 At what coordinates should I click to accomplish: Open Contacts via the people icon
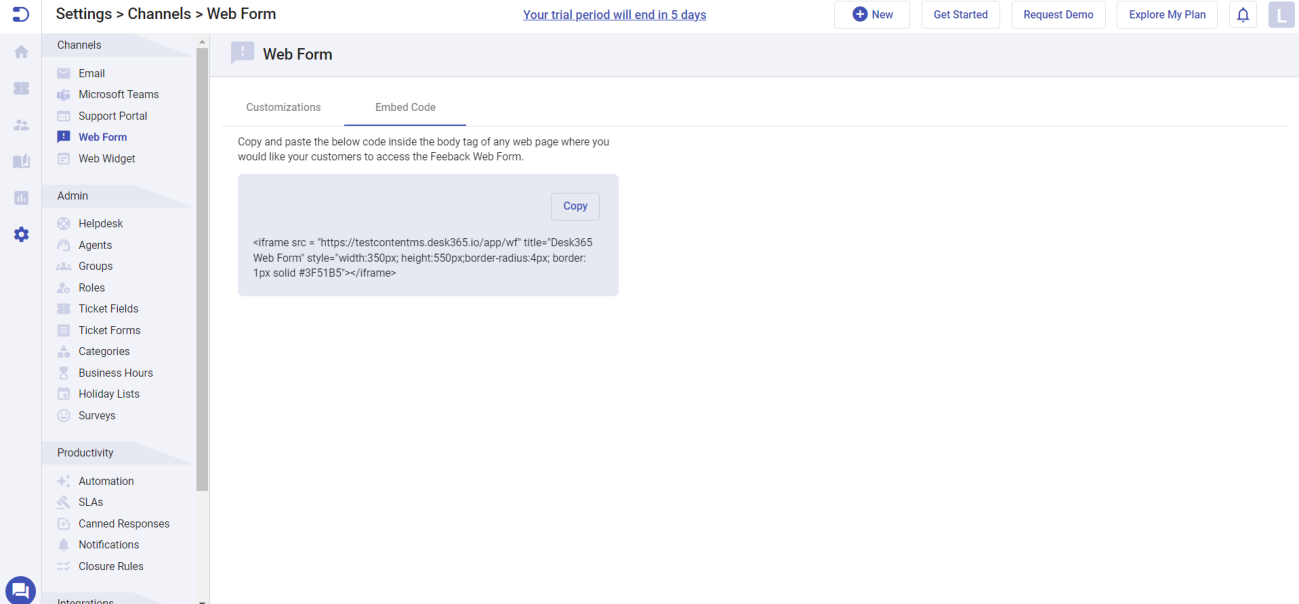tap(20, 124)
